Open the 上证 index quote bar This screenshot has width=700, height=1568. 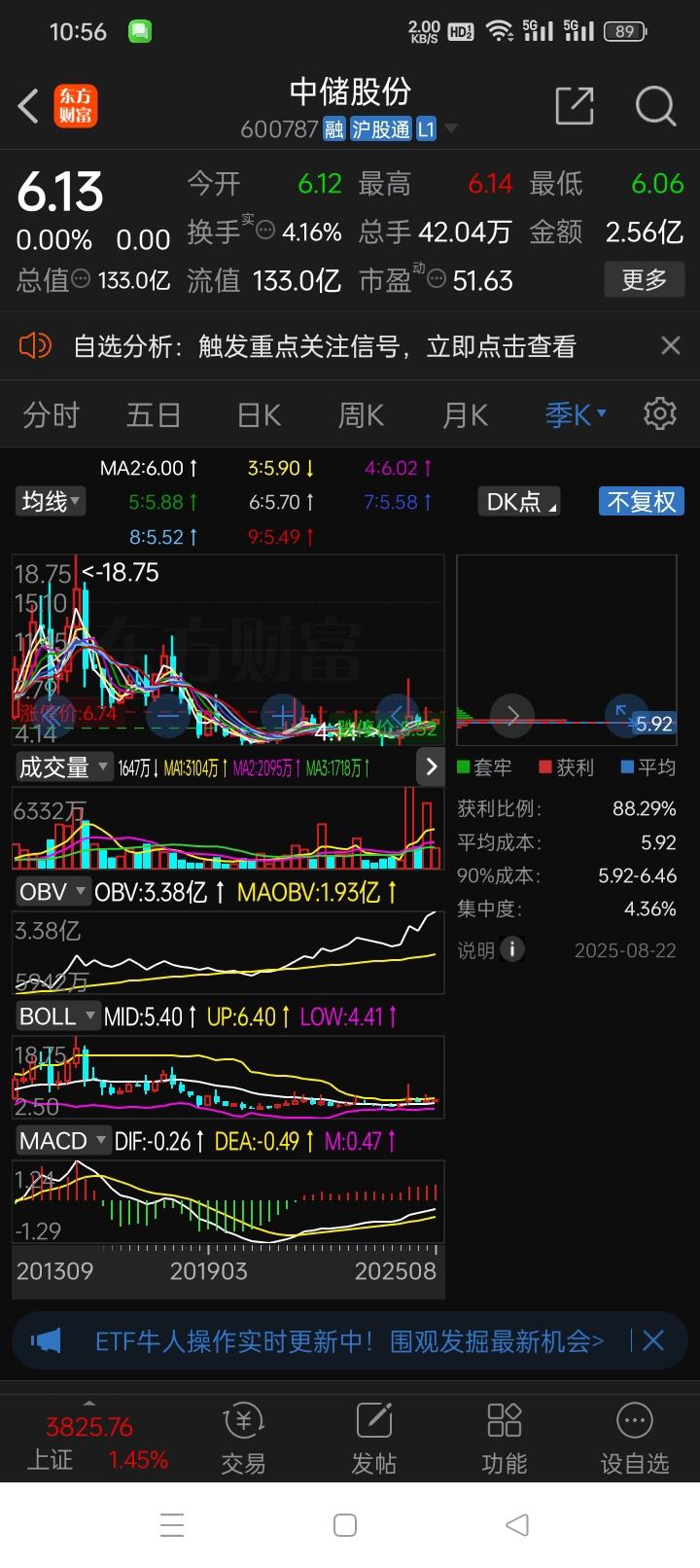click(x=97, y=1440)
